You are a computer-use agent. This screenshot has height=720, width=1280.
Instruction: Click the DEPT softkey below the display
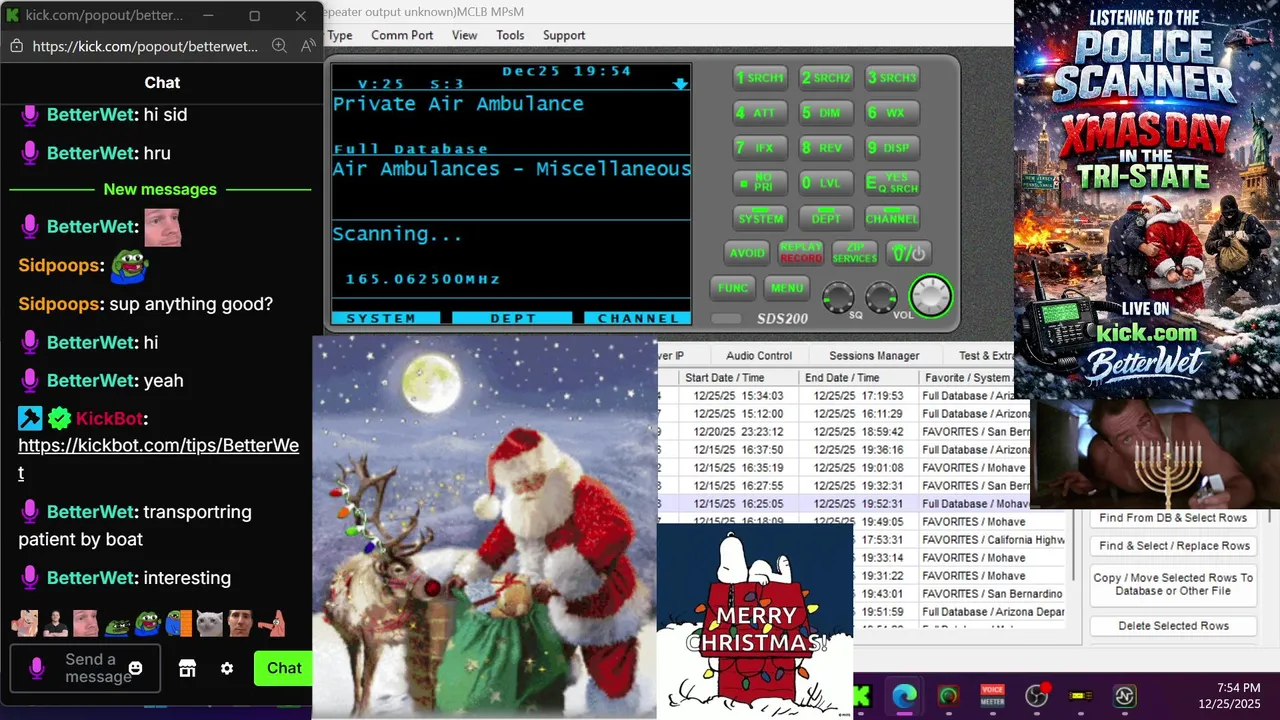513,318
